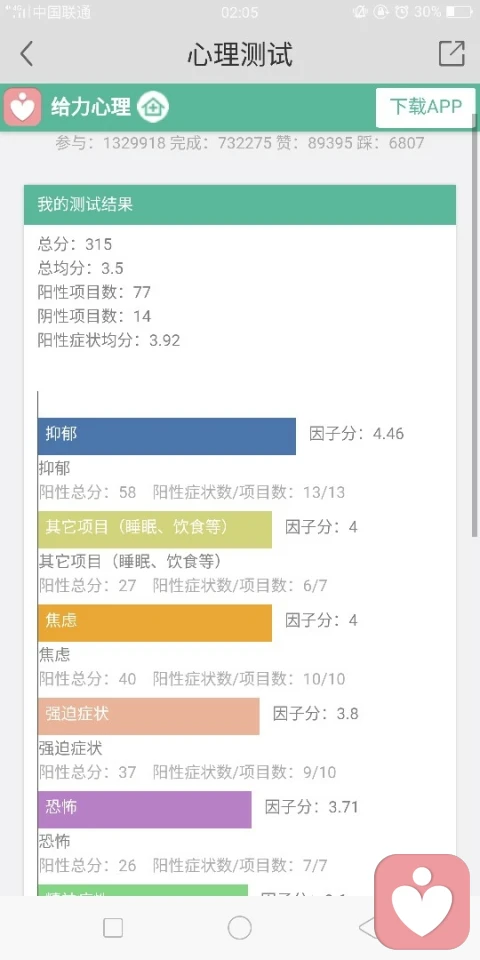This screenshot has height=960, width=480.
Task: Tap the back arrow in header
Action: tap(26, 54)
